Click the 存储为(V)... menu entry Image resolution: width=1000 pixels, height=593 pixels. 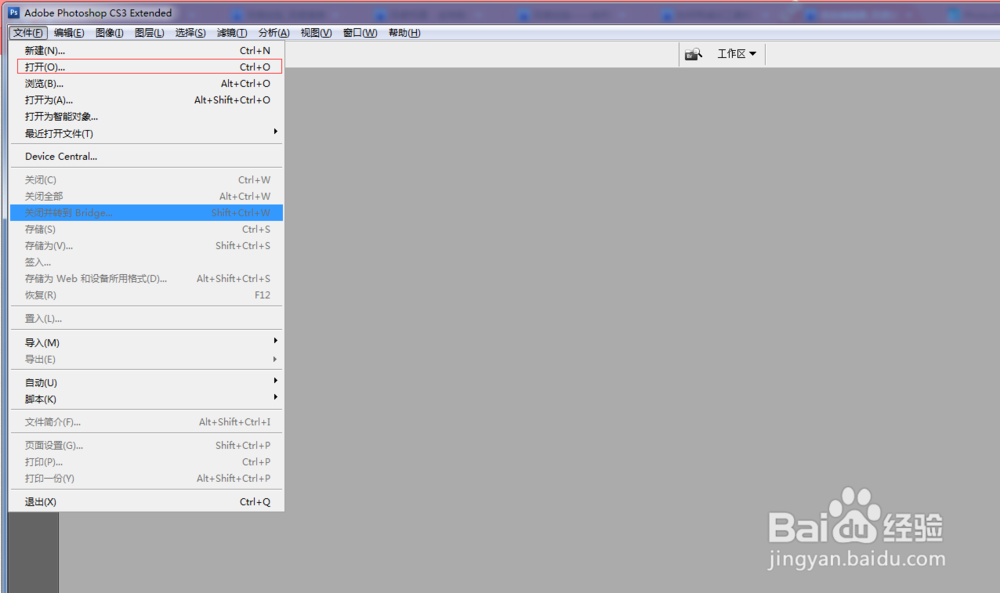(147, 246)
